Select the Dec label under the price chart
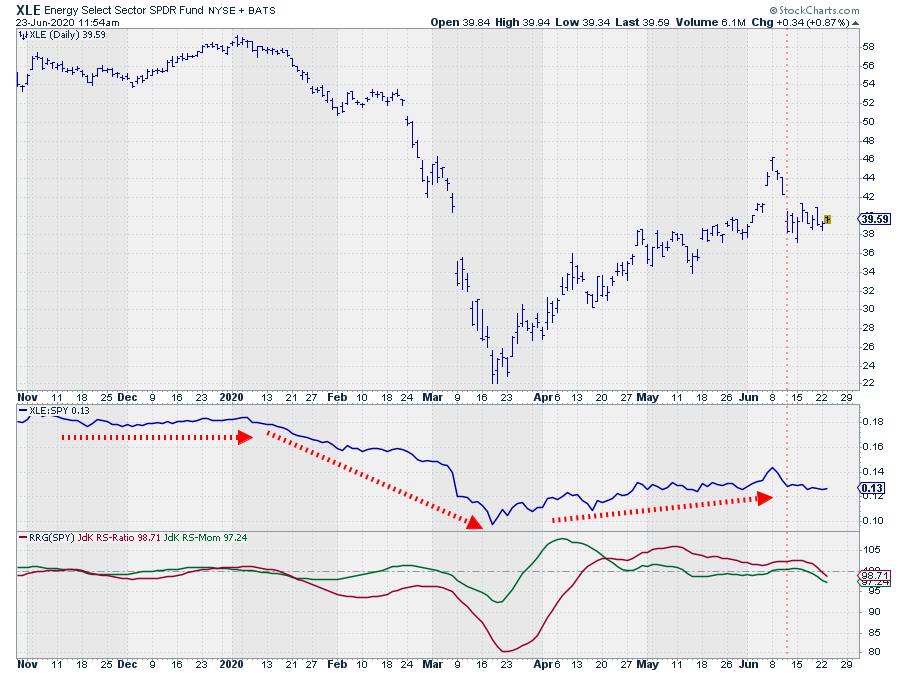The height and width of the screenshot is (673, 900). (127, 397)
